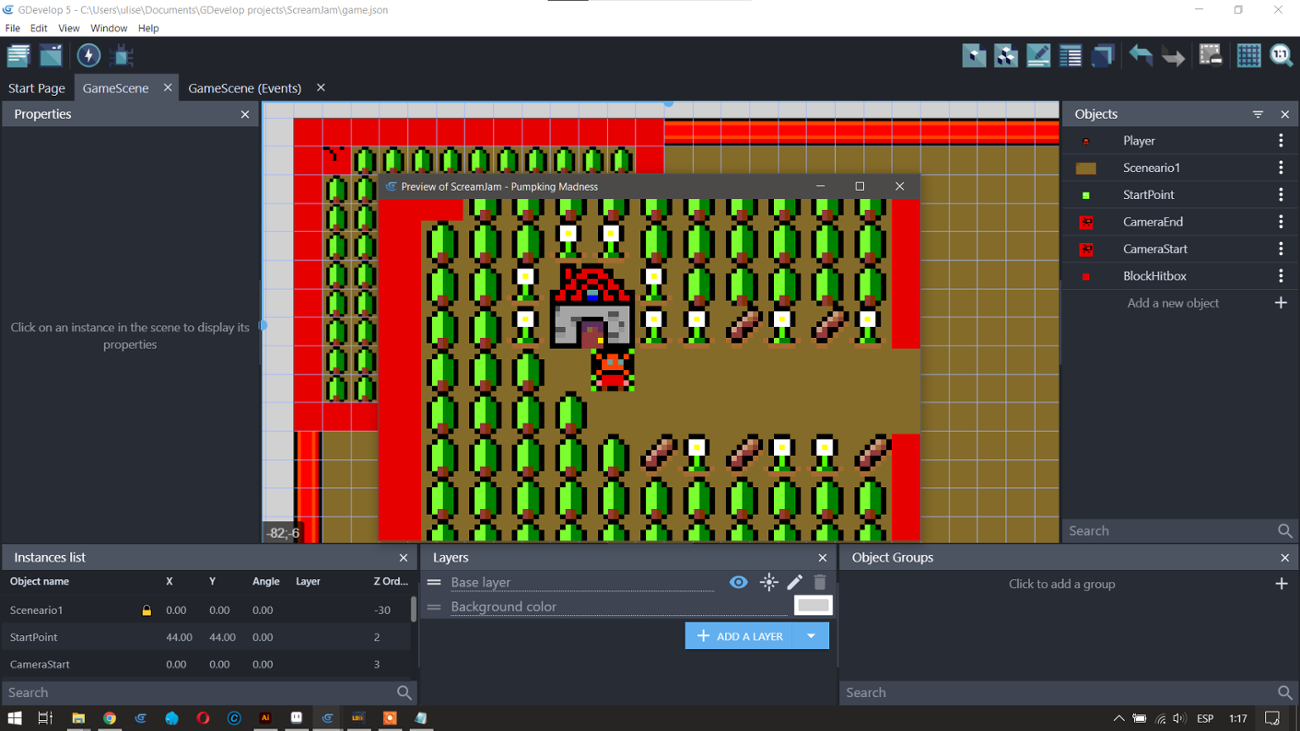Start the debugger with the bug icon
The height and width of the screenshot is (731, 1300).
pyautogui.click(x=121, y=57)
